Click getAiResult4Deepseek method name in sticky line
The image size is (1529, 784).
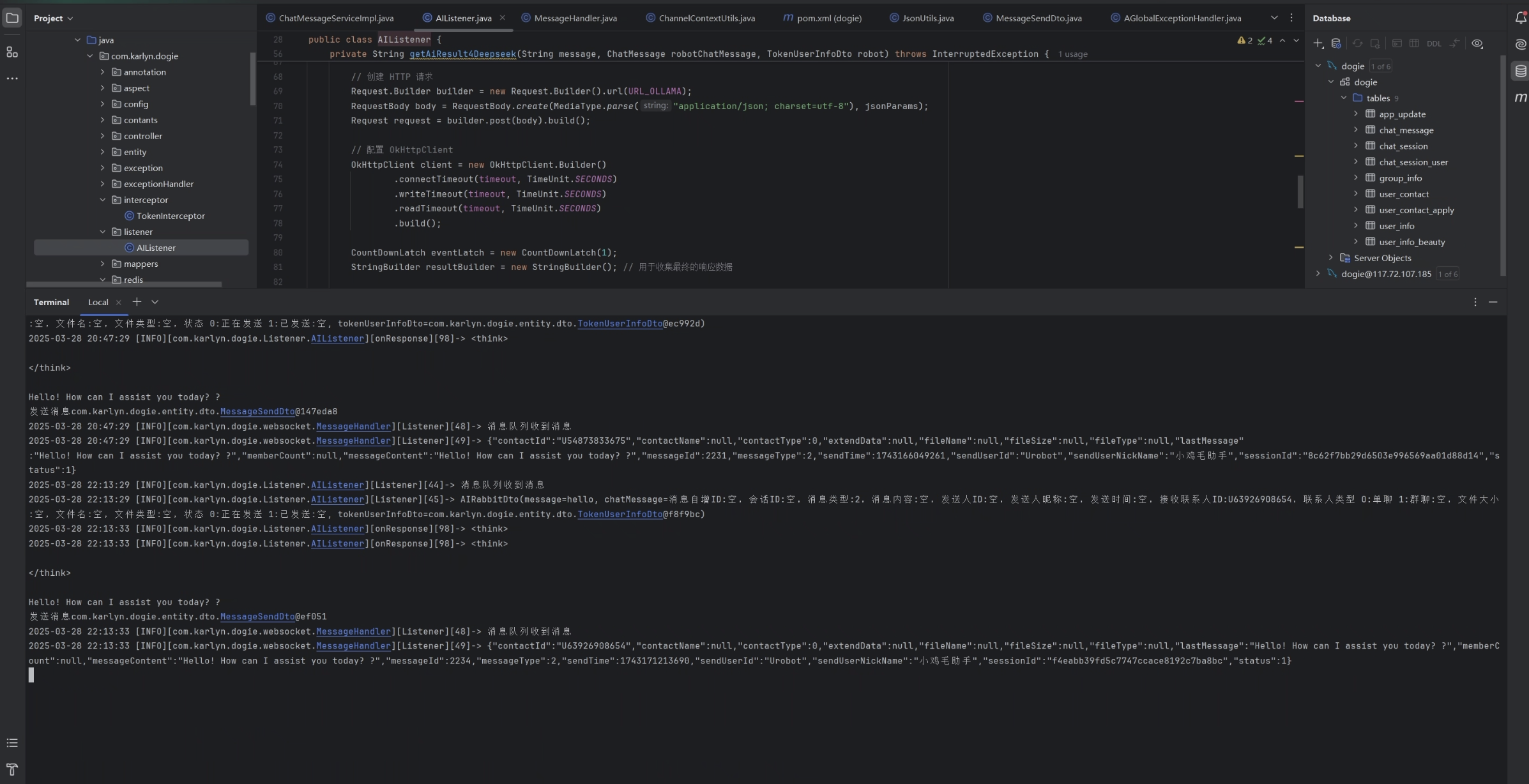click(462, 54)
